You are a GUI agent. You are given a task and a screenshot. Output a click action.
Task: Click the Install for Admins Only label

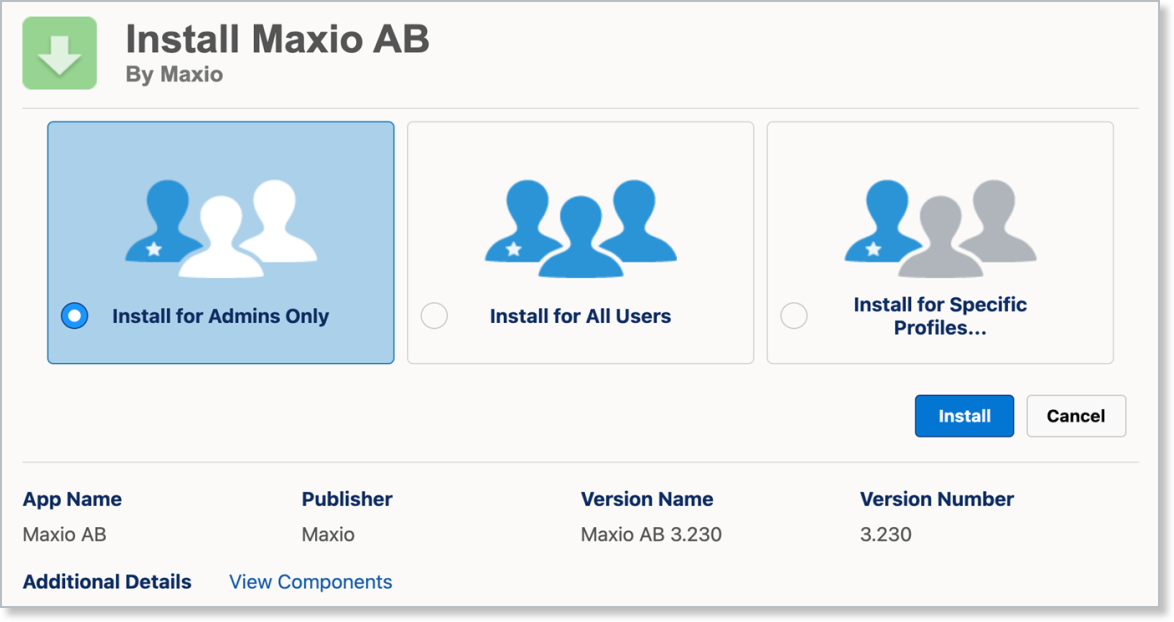coord(221,316)
